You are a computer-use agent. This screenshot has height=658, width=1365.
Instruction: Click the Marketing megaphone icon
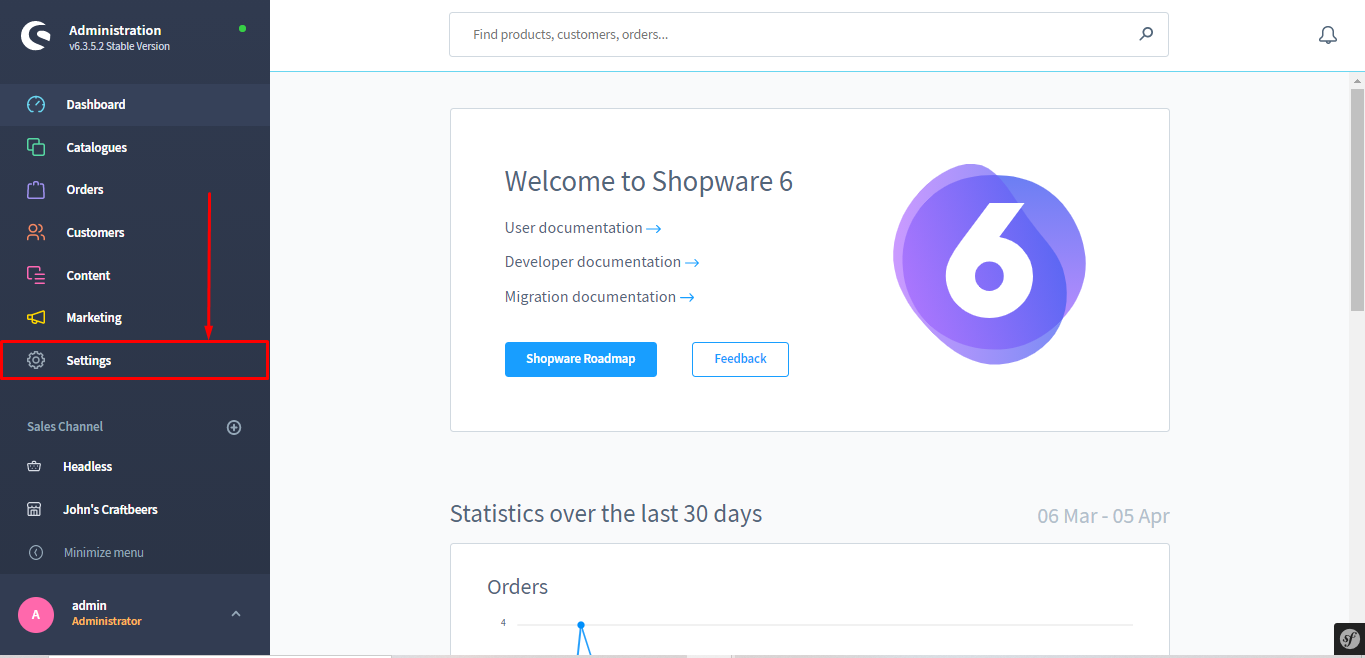[x=36, y=317]
